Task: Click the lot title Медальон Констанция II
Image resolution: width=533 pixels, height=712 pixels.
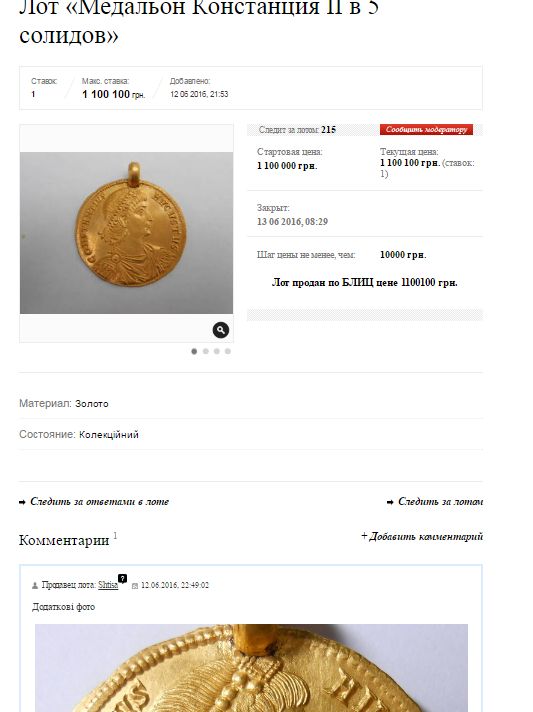Action: click(x=199, y=20)
